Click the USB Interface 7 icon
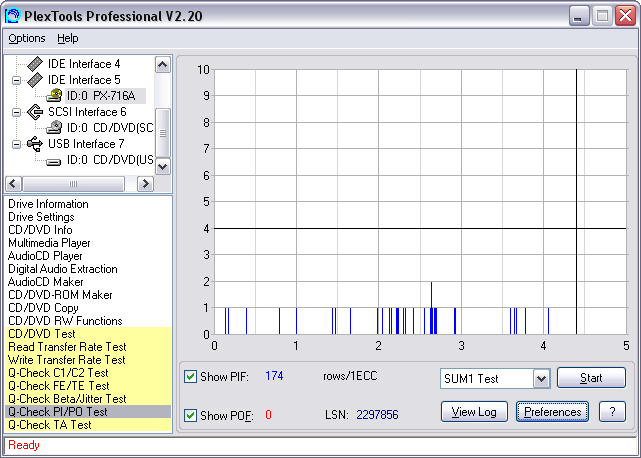This screenshot has width=641, height=458. pos(35,144)
